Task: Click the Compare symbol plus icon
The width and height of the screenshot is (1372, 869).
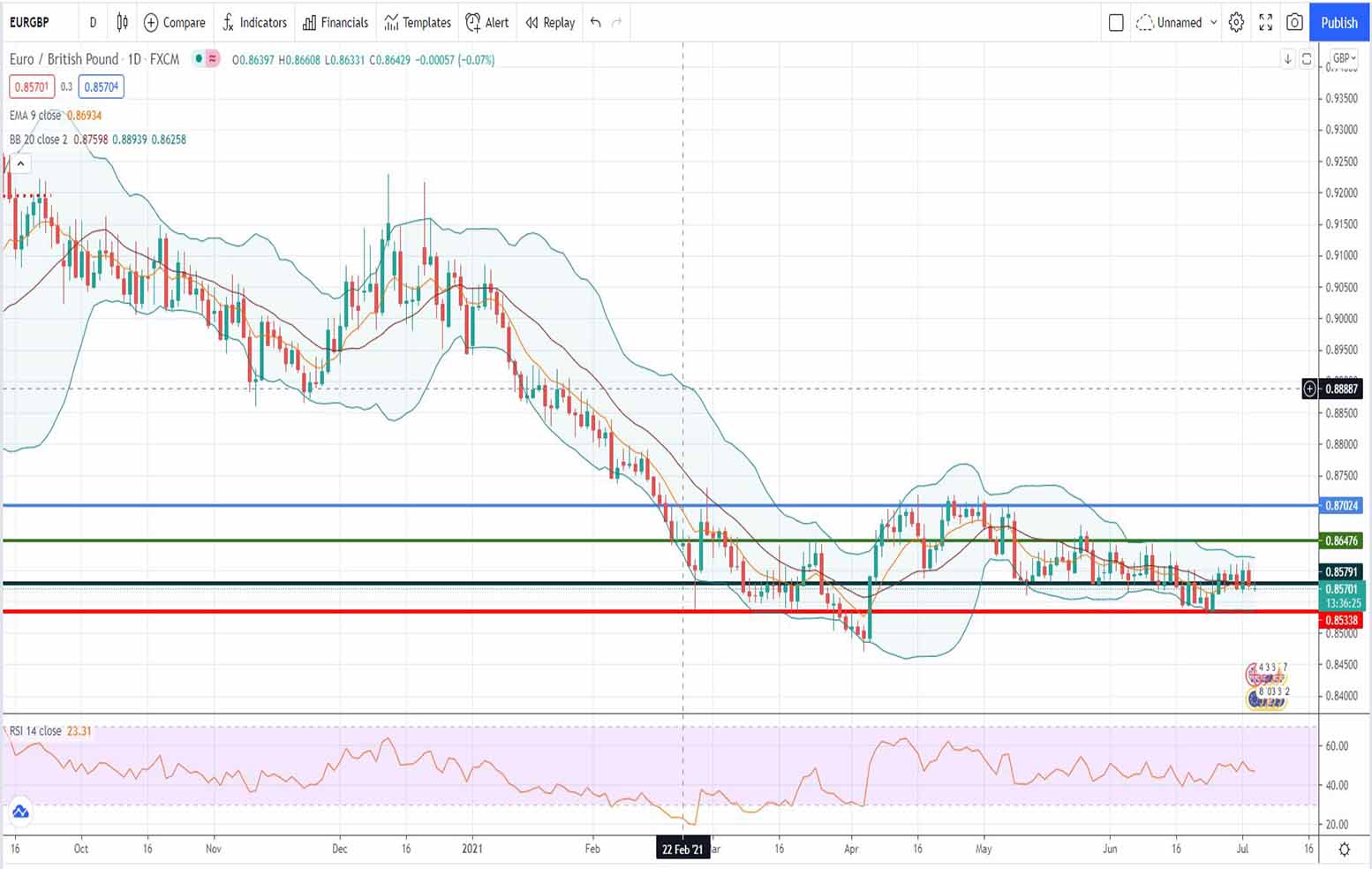Action: (x=151, y=22)
